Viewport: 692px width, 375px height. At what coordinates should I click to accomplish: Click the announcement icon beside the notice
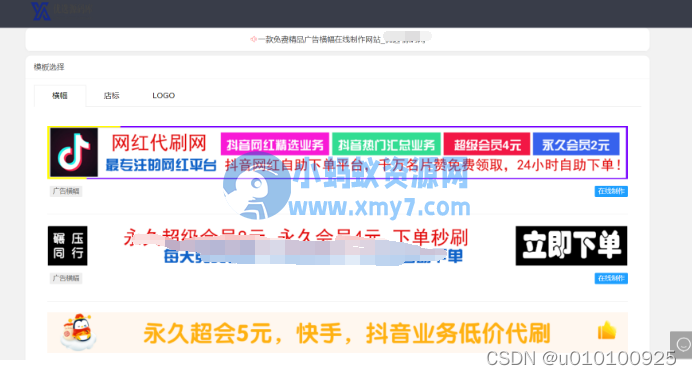click(253, 39)
